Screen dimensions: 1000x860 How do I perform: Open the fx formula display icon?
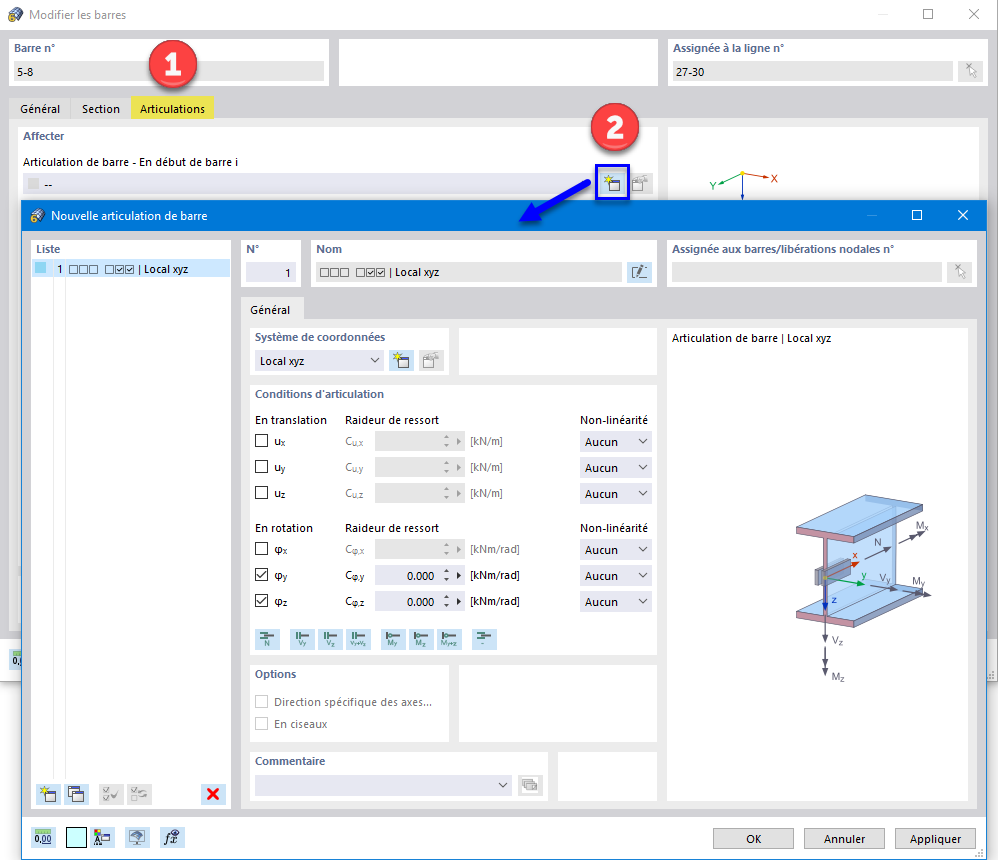click(172, 838)
